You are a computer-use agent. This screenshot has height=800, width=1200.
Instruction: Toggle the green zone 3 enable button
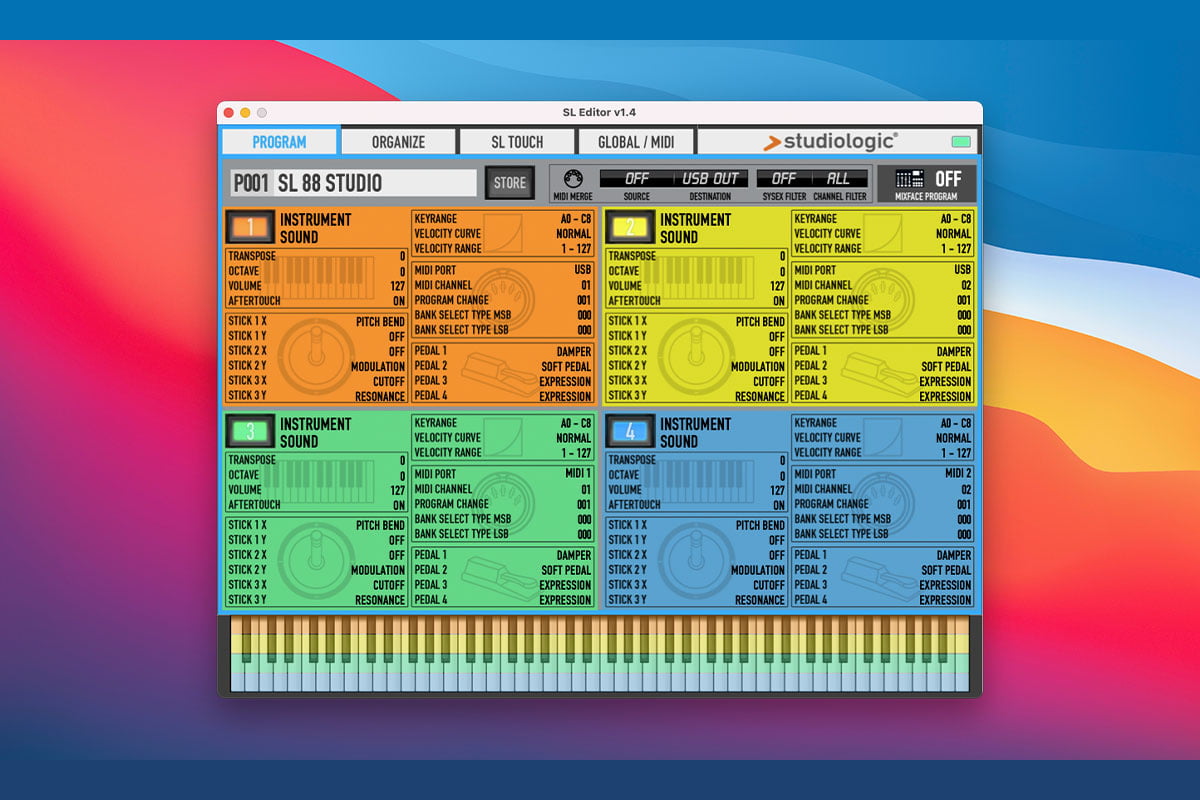tap(250, 432)
